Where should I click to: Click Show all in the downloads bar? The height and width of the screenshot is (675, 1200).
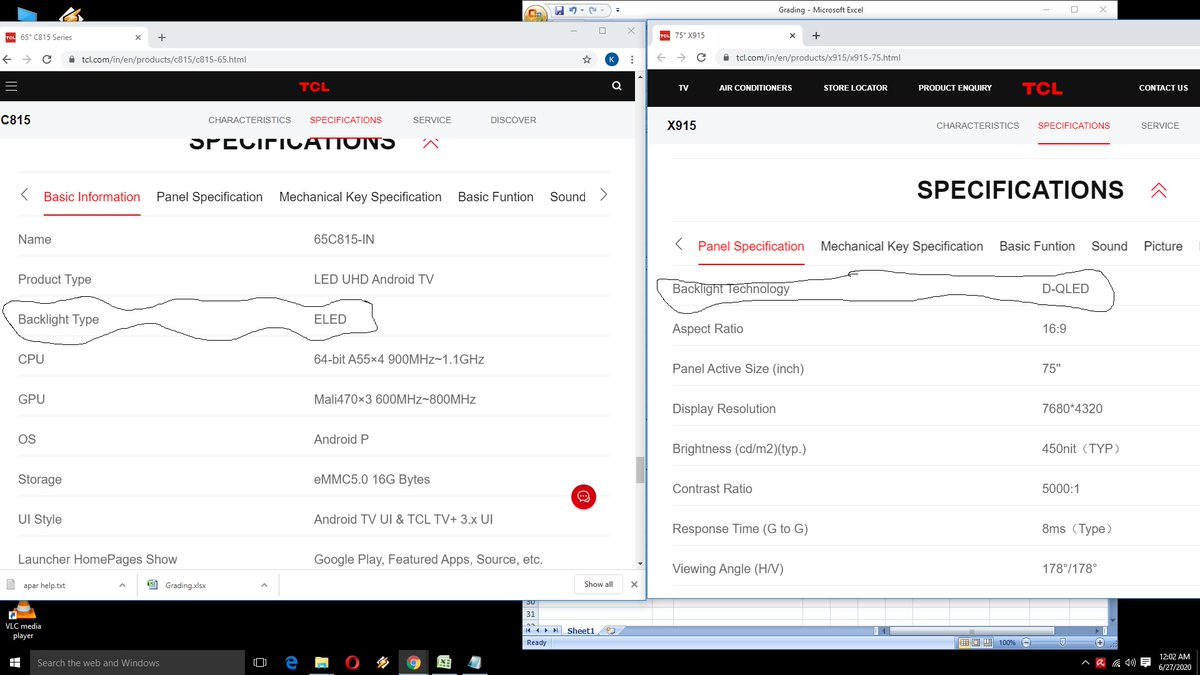pos(598,584)
